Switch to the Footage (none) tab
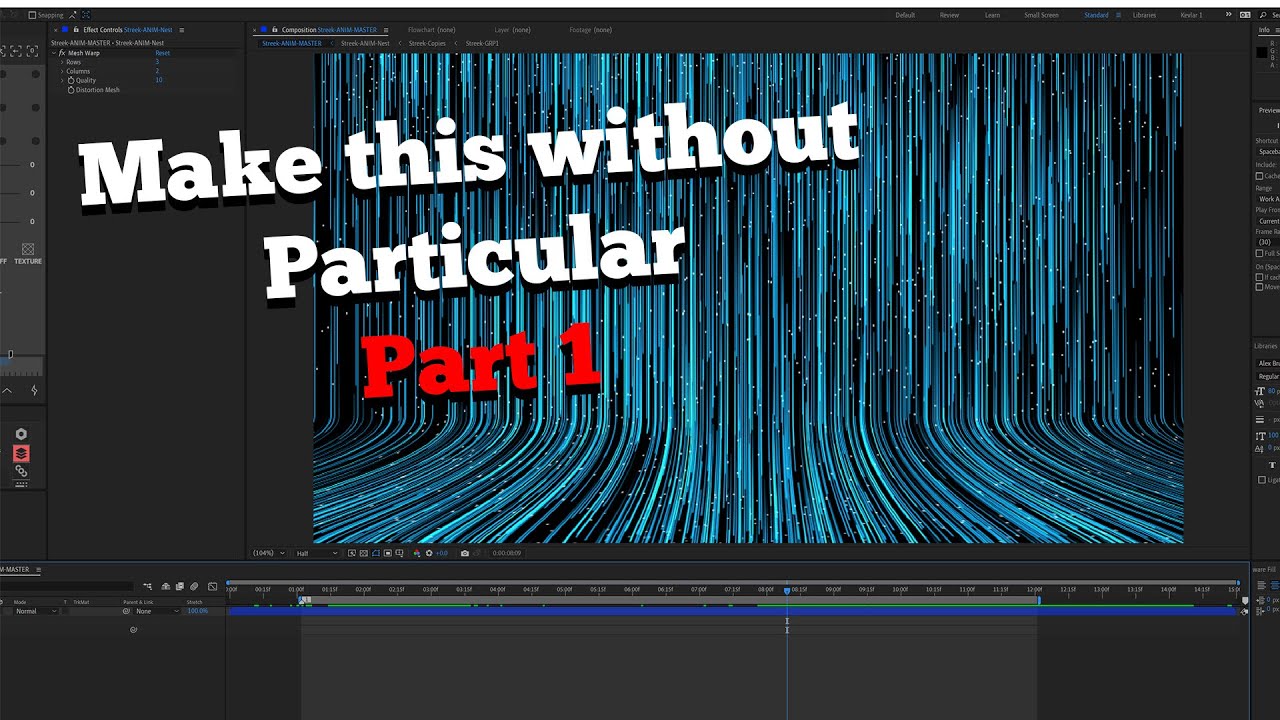1280x720 pixels. pos(591,30)
